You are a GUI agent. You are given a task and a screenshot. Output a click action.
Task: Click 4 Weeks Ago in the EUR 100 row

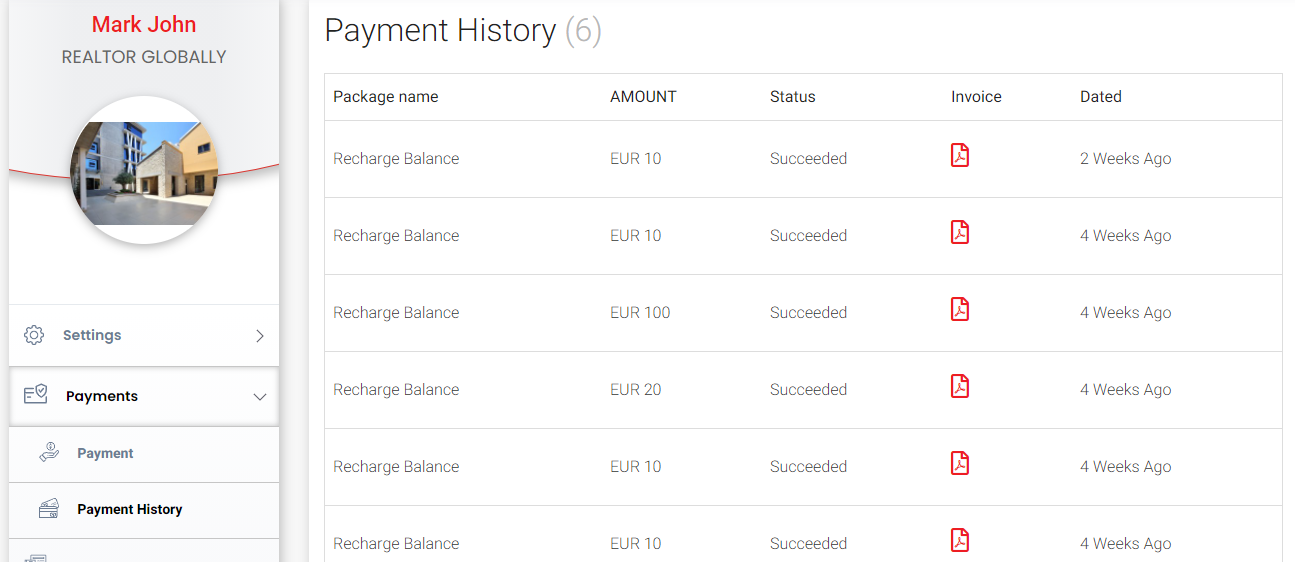coord(1125,313)
